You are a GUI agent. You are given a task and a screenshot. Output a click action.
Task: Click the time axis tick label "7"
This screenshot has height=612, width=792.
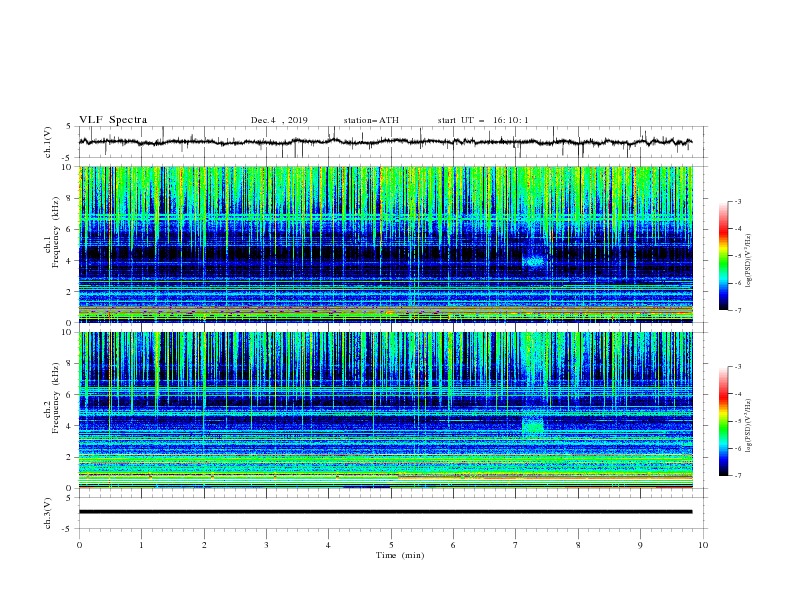[516, 545]
